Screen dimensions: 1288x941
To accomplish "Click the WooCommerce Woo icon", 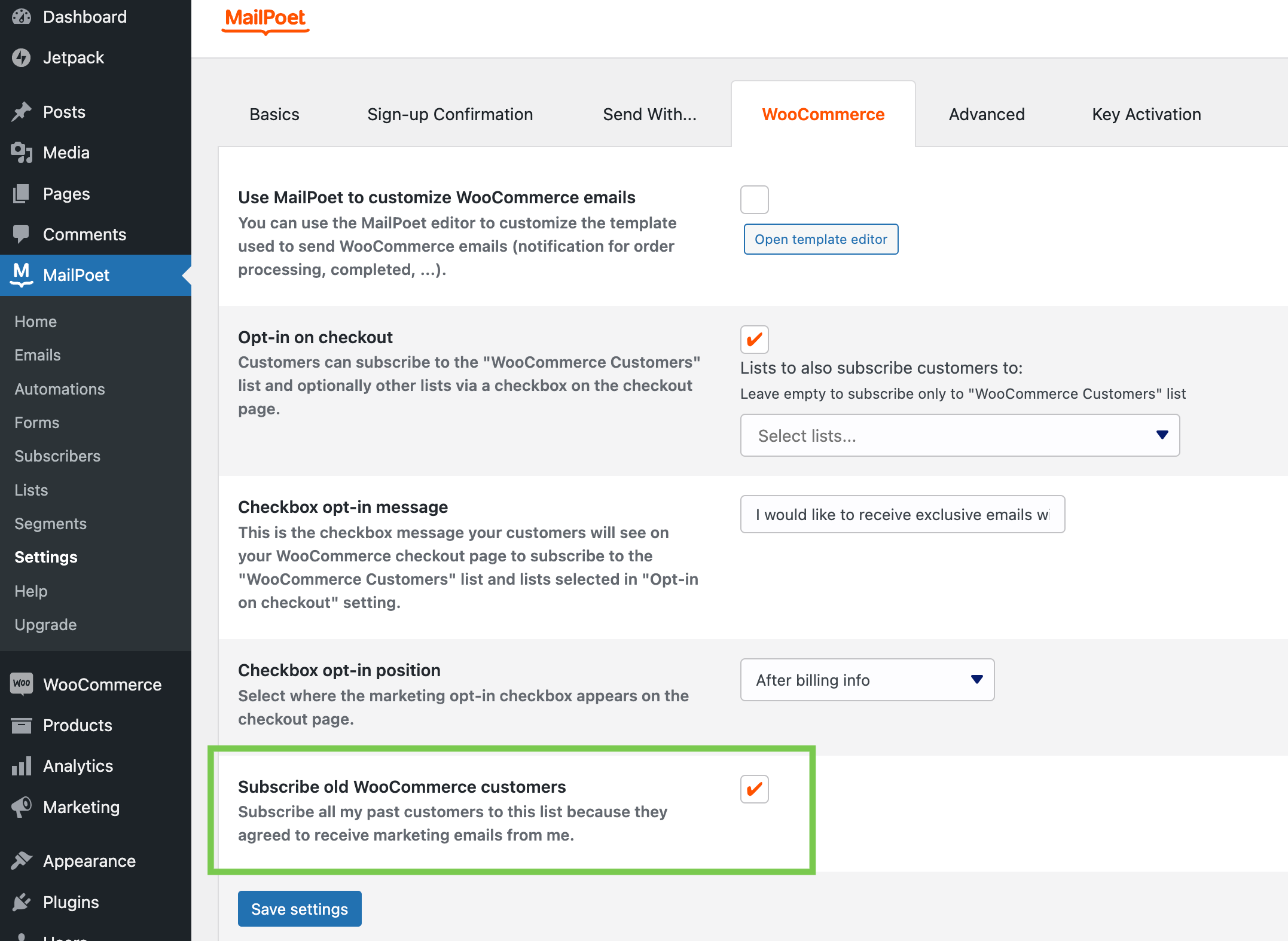I will coord(22,684).
